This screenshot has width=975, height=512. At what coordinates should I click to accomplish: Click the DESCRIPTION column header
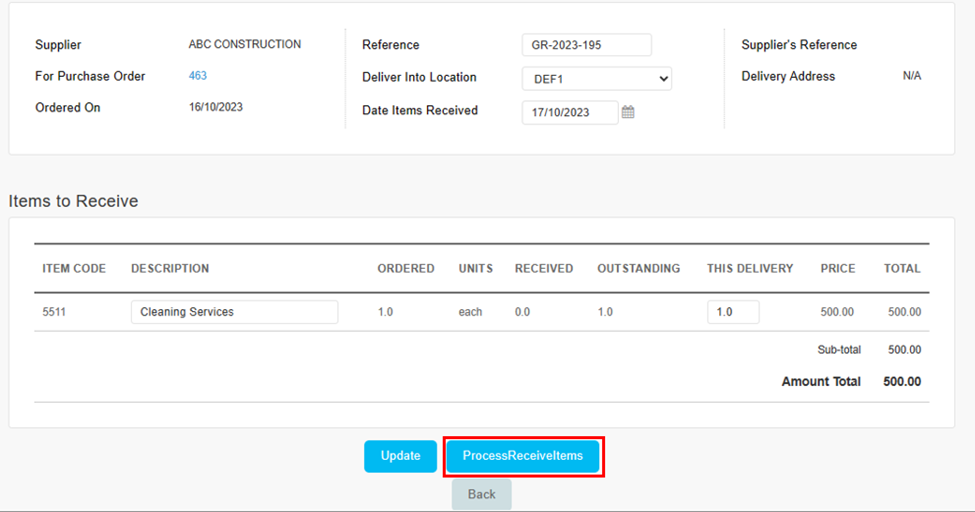(170, 269)
